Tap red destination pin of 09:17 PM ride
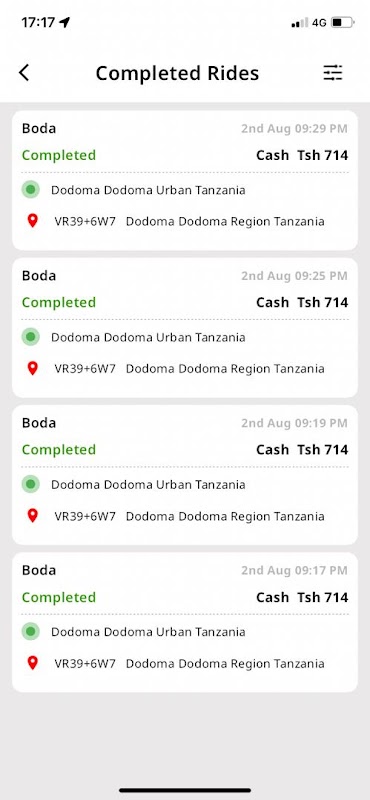This screenshot has height=800, width=370. [x=33, y=663]
